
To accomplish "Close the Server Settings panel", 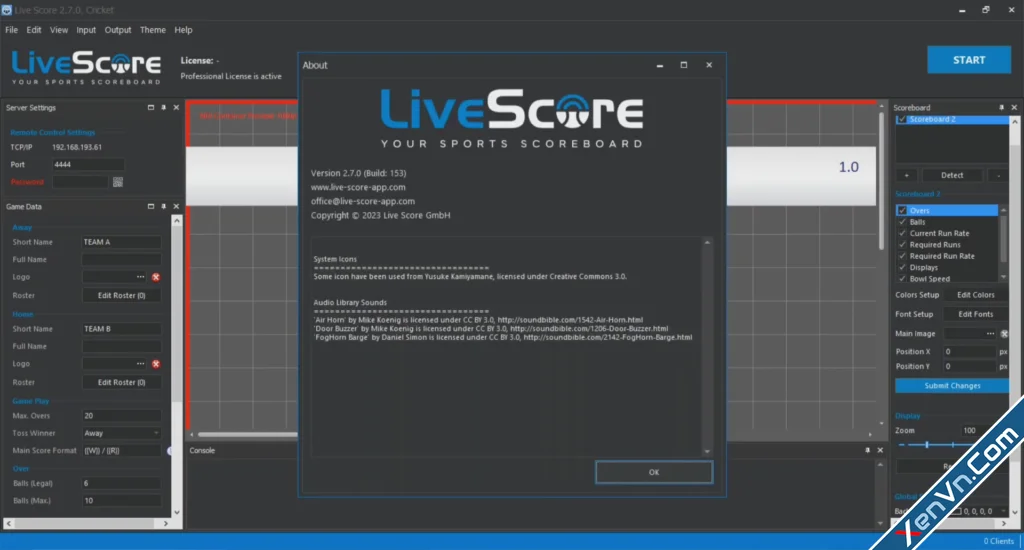I will 176,108.
